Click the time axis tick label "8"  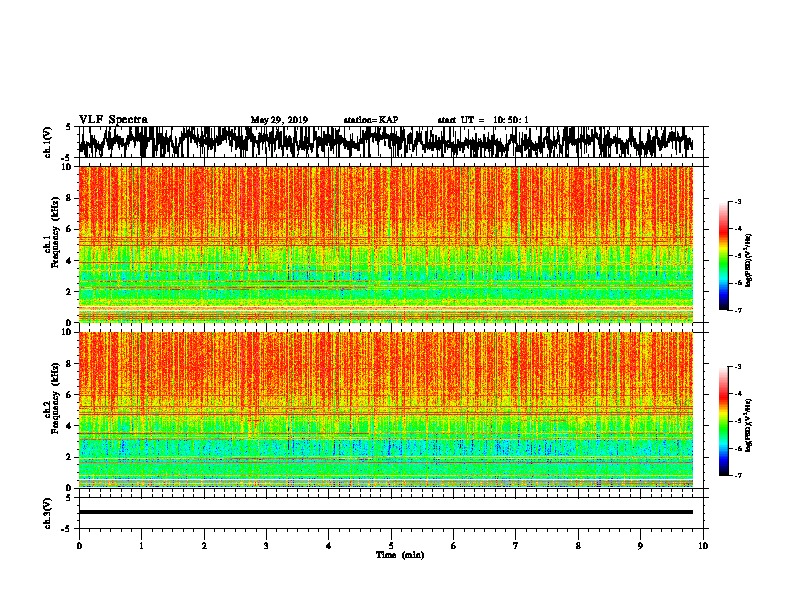[x=578, y=546]
